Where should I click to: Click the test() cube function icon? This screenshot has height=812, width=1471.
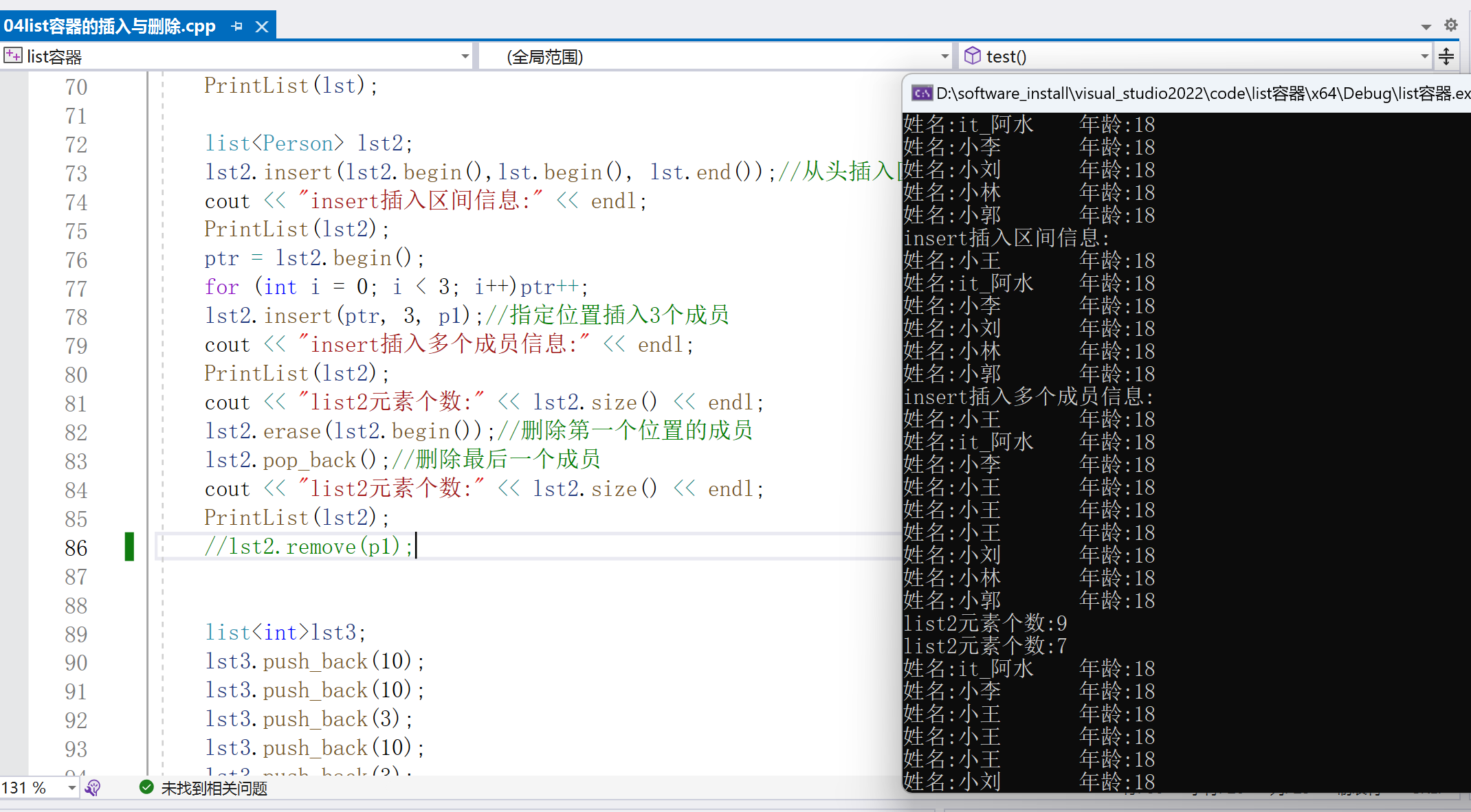(972, 56)
